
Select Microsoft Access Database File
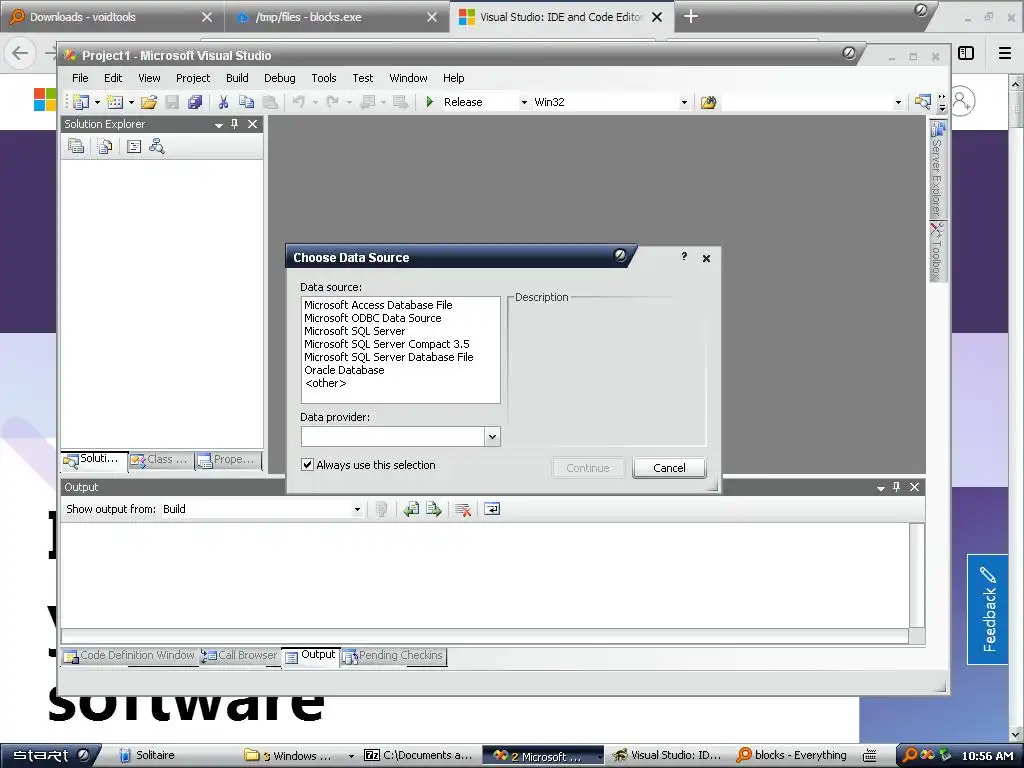click(378, 305)
